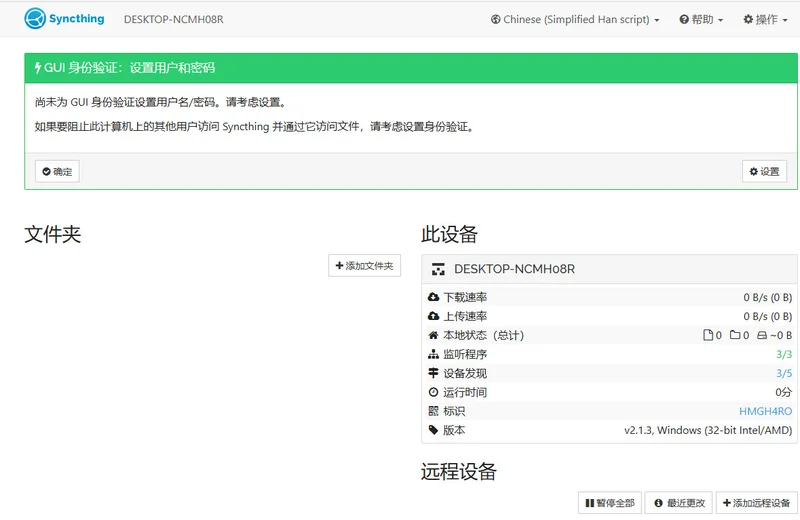Click the 0分 uptime value
Viewport: 800px width, 520px height.
pos(784,392)
